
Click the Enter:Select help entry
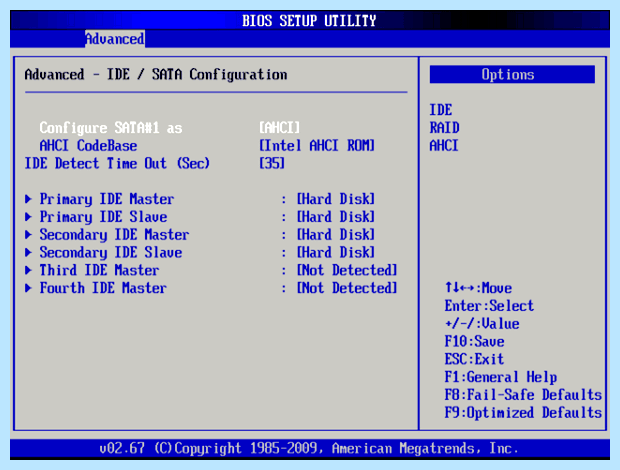(x=489, y=306)
